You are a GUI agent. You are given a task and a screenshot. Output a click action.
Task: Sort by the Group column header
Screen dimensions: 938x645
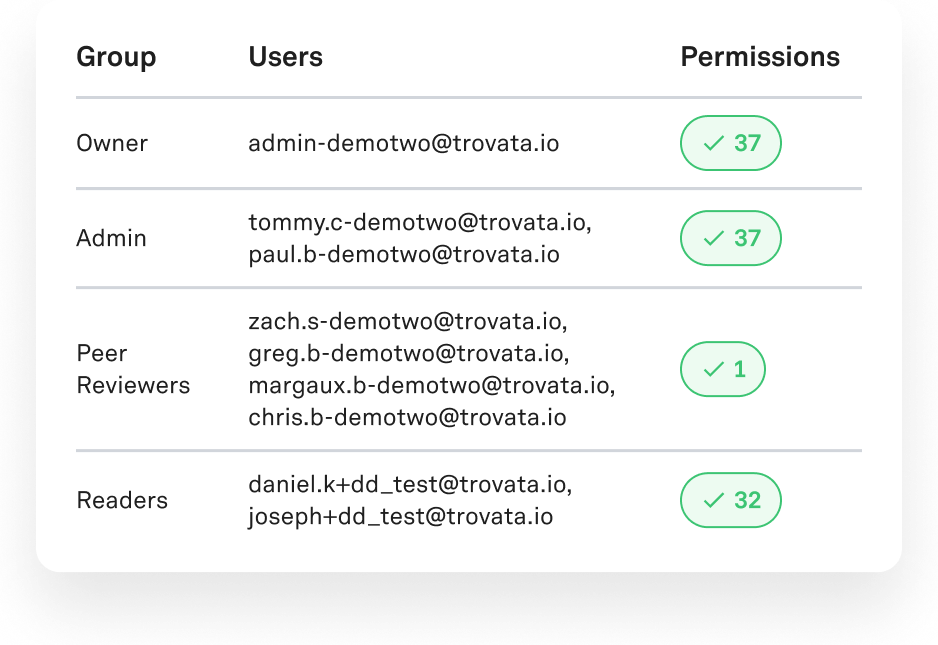(x=116, y=57)
